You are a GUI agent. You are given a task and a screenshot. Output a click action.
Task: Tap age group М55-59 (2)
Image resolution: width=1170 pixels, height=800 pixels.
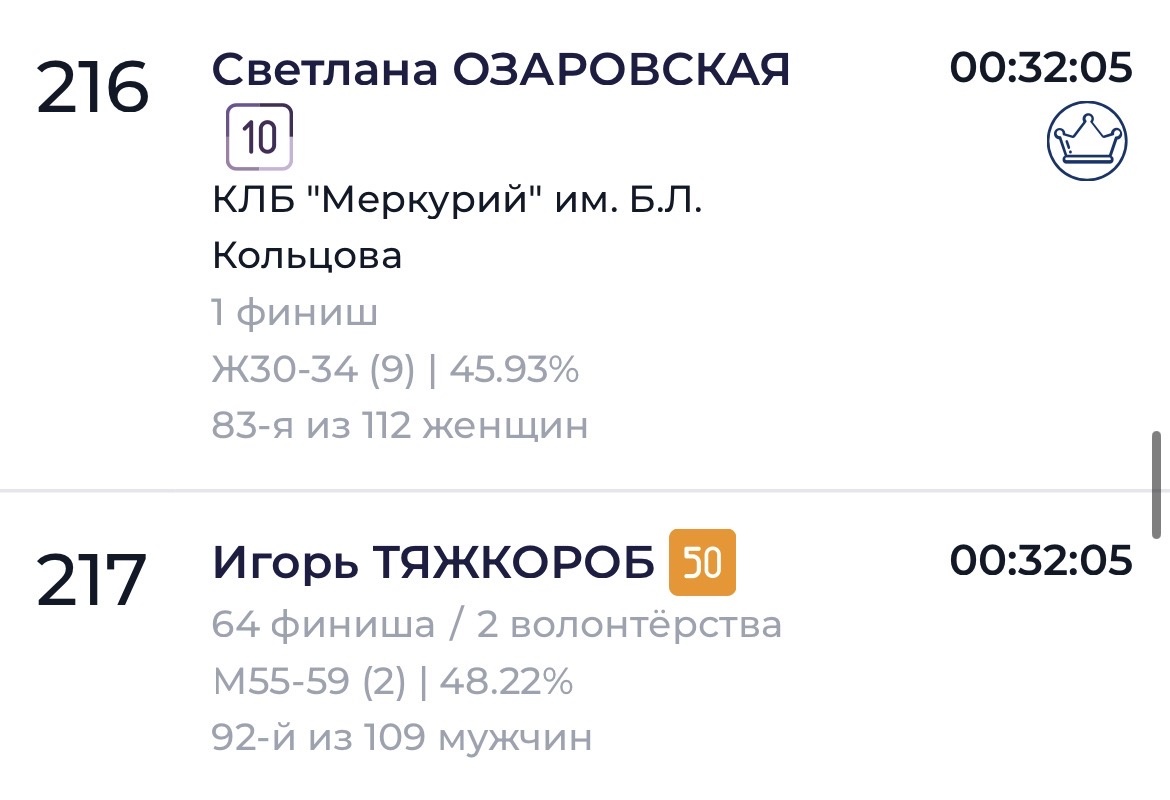point(309,683)
